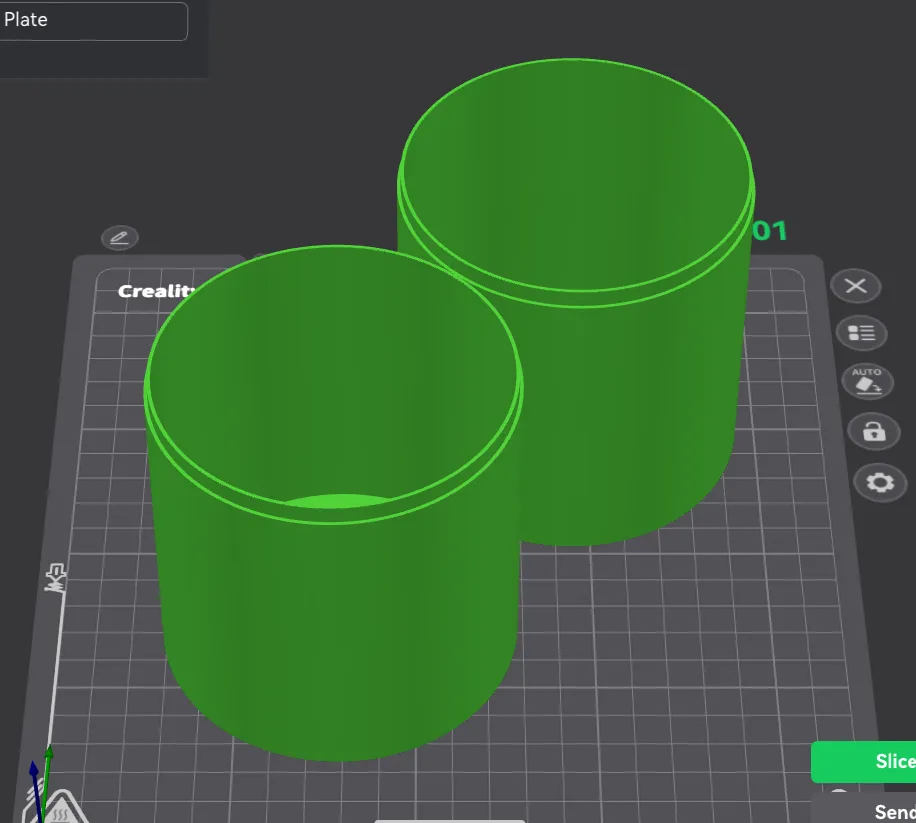Click the blue Z axis arrow
This screenshot has height=823, width=916.
click(35, 786)
